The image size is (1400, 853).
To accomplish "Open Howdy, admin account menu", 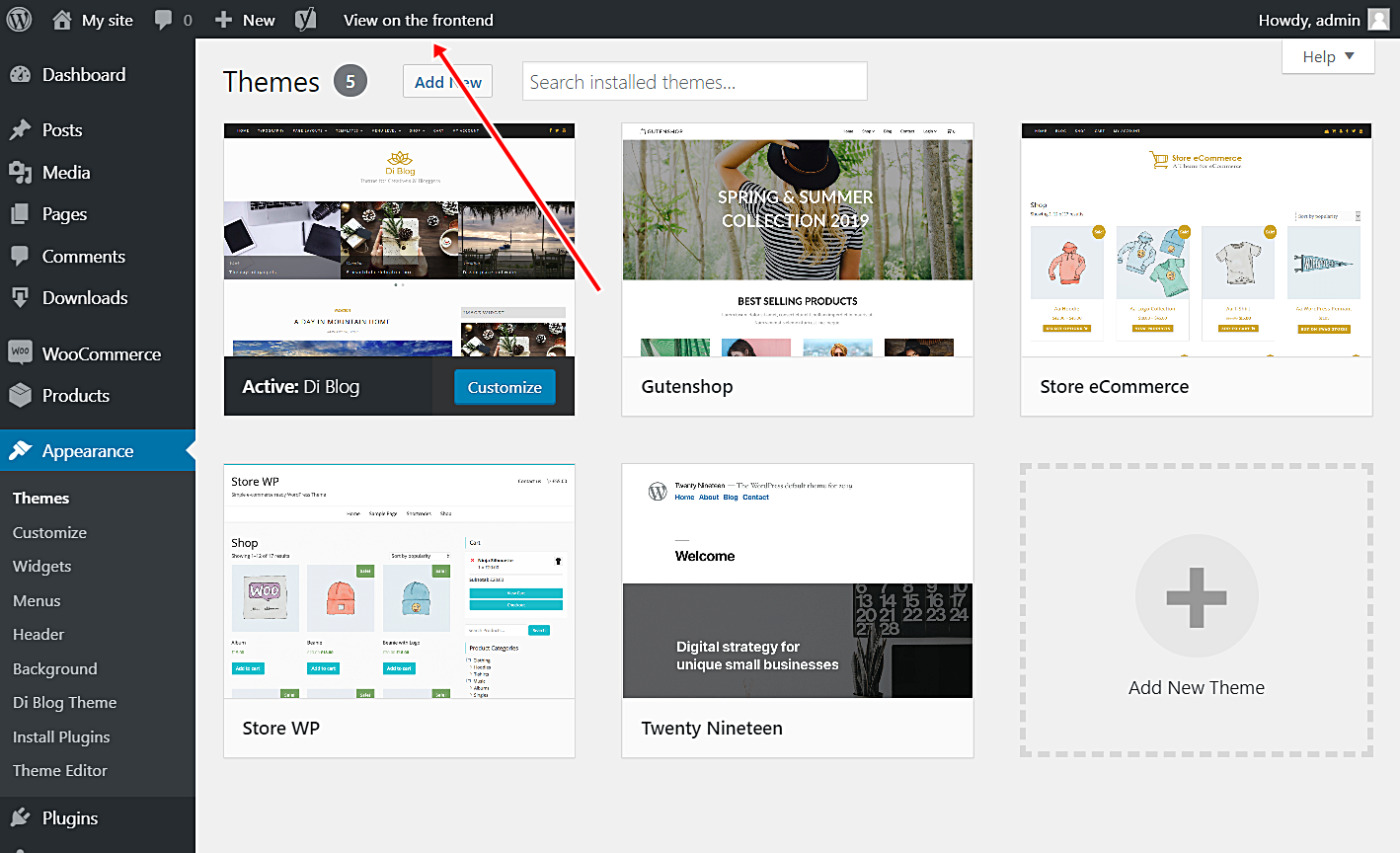I will point(1322,20).
